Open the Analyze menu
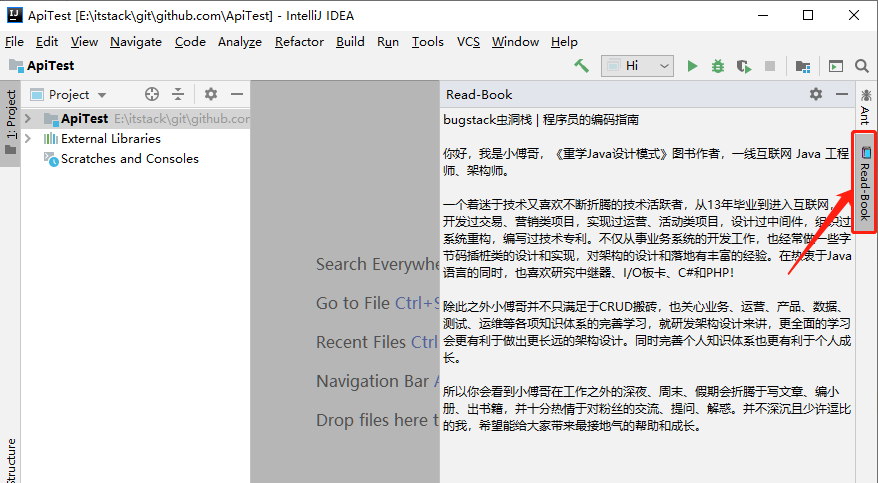 coord(240,41)
